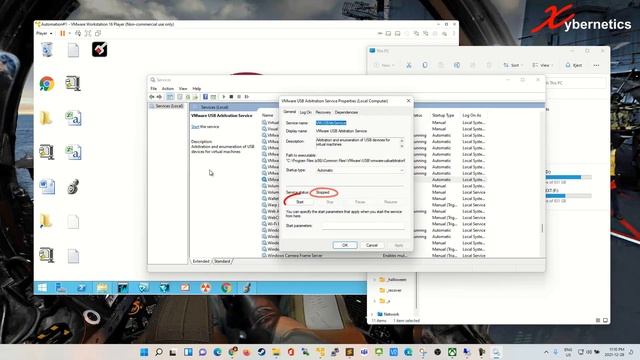Screen dimensions: 640x360
Task: Click the Copy icon in This PC window
Action: [x=425, y=65]
